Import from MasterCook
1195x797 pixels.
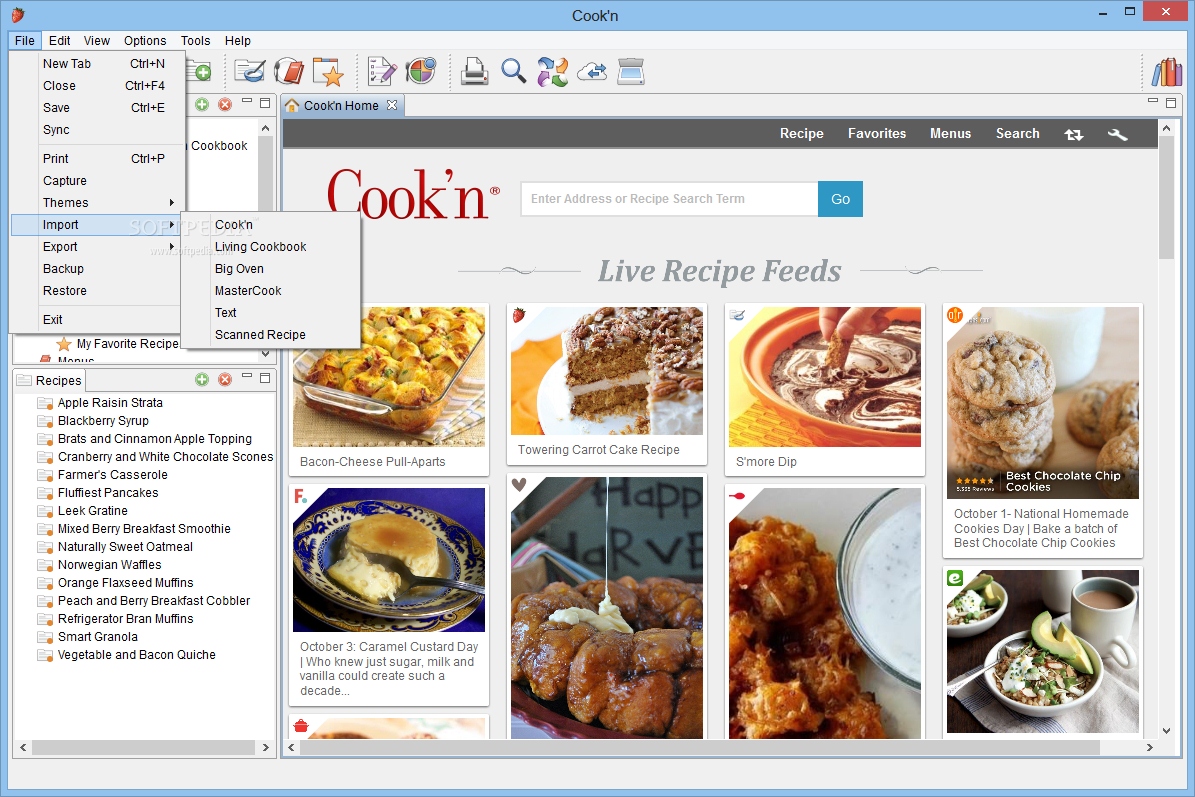[x=271, y=291]
